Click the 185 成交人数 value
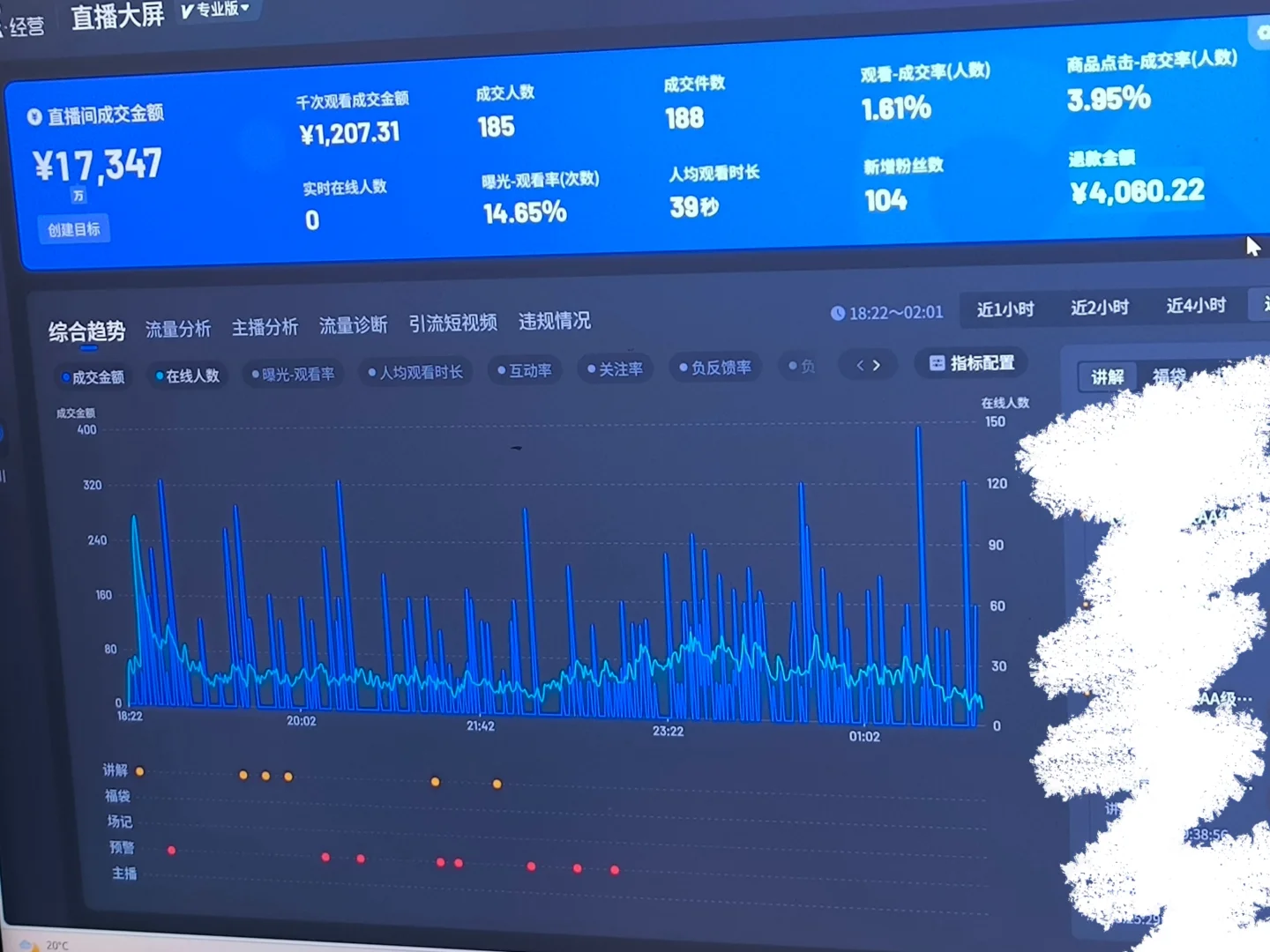 coord(496,128)
